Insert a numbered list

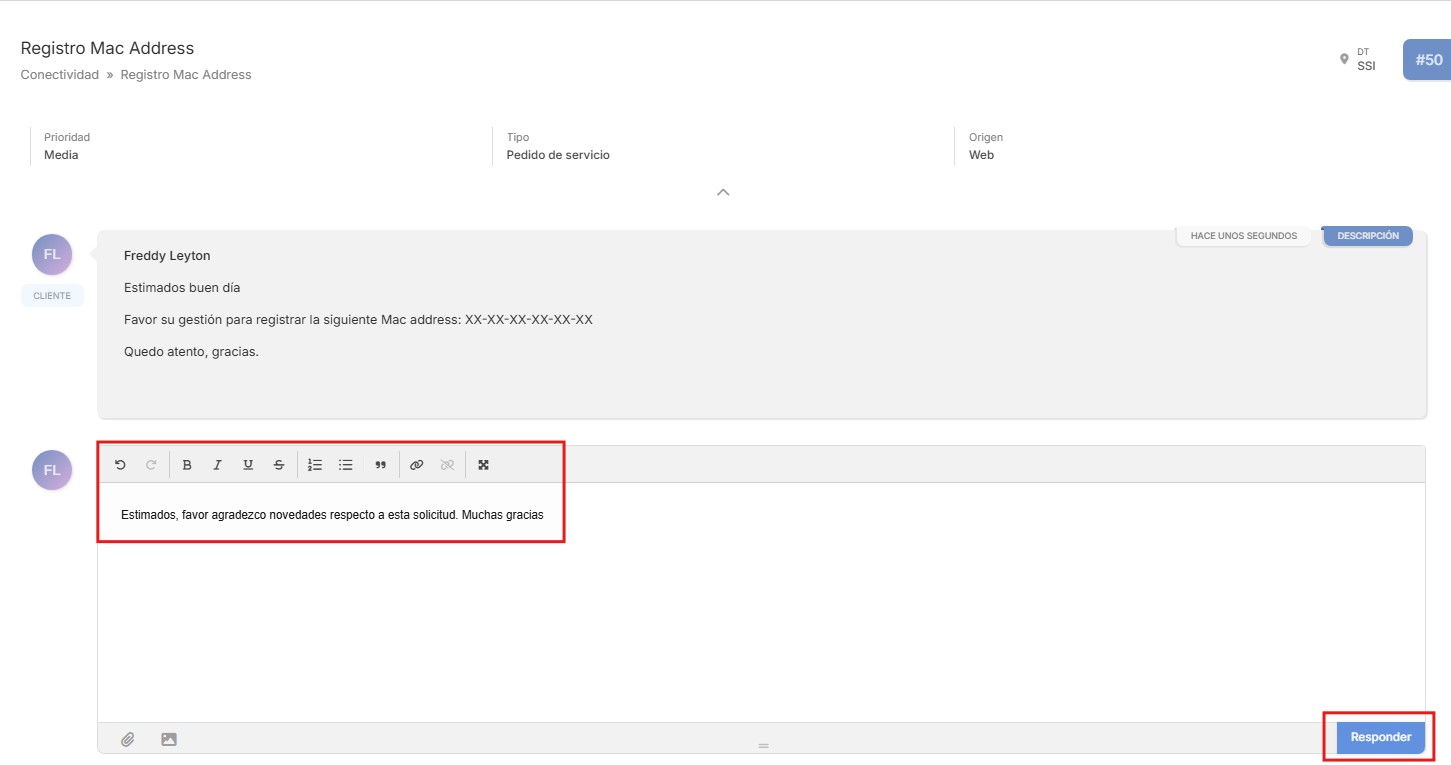tap(315, 465)
